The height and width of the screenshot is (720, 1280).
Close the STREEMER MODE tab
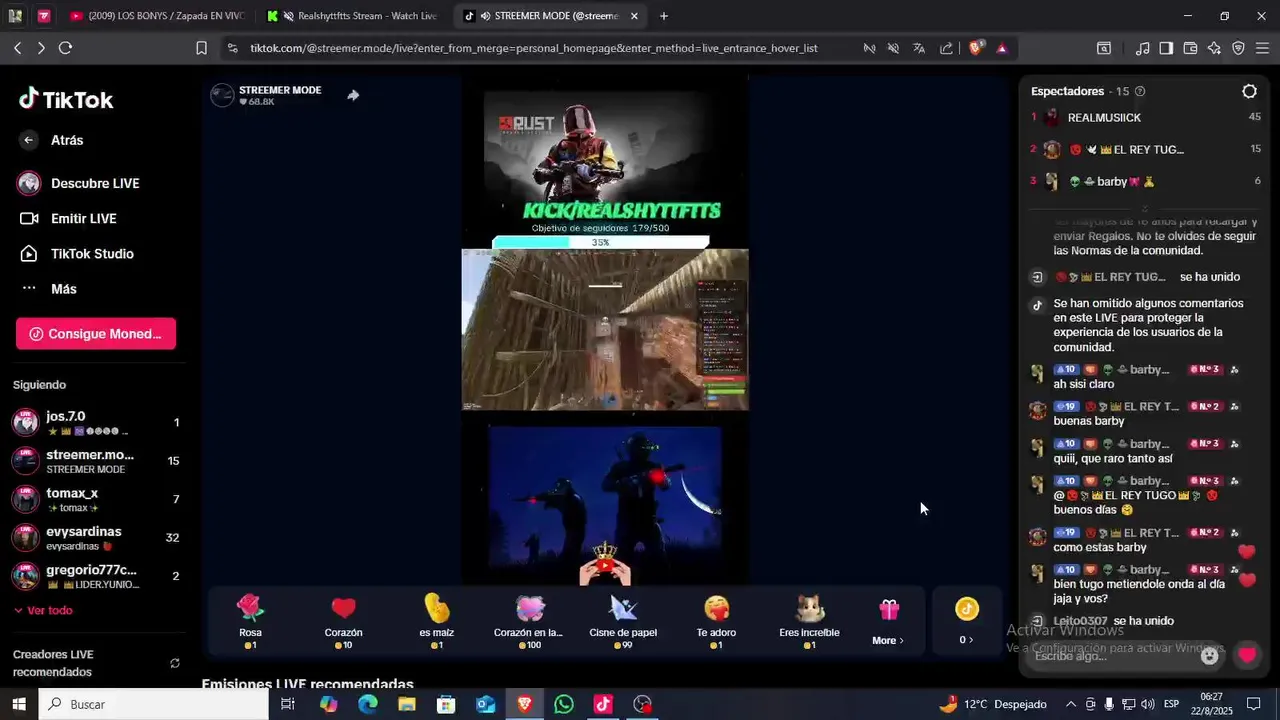[634, 16]
